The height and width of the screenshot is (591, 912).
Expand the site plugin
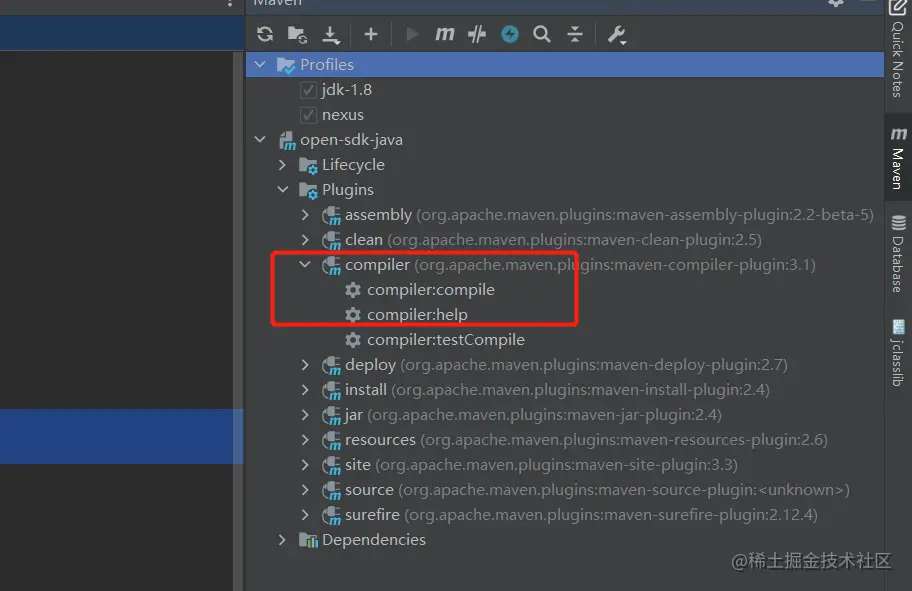[x=305, y=465]
